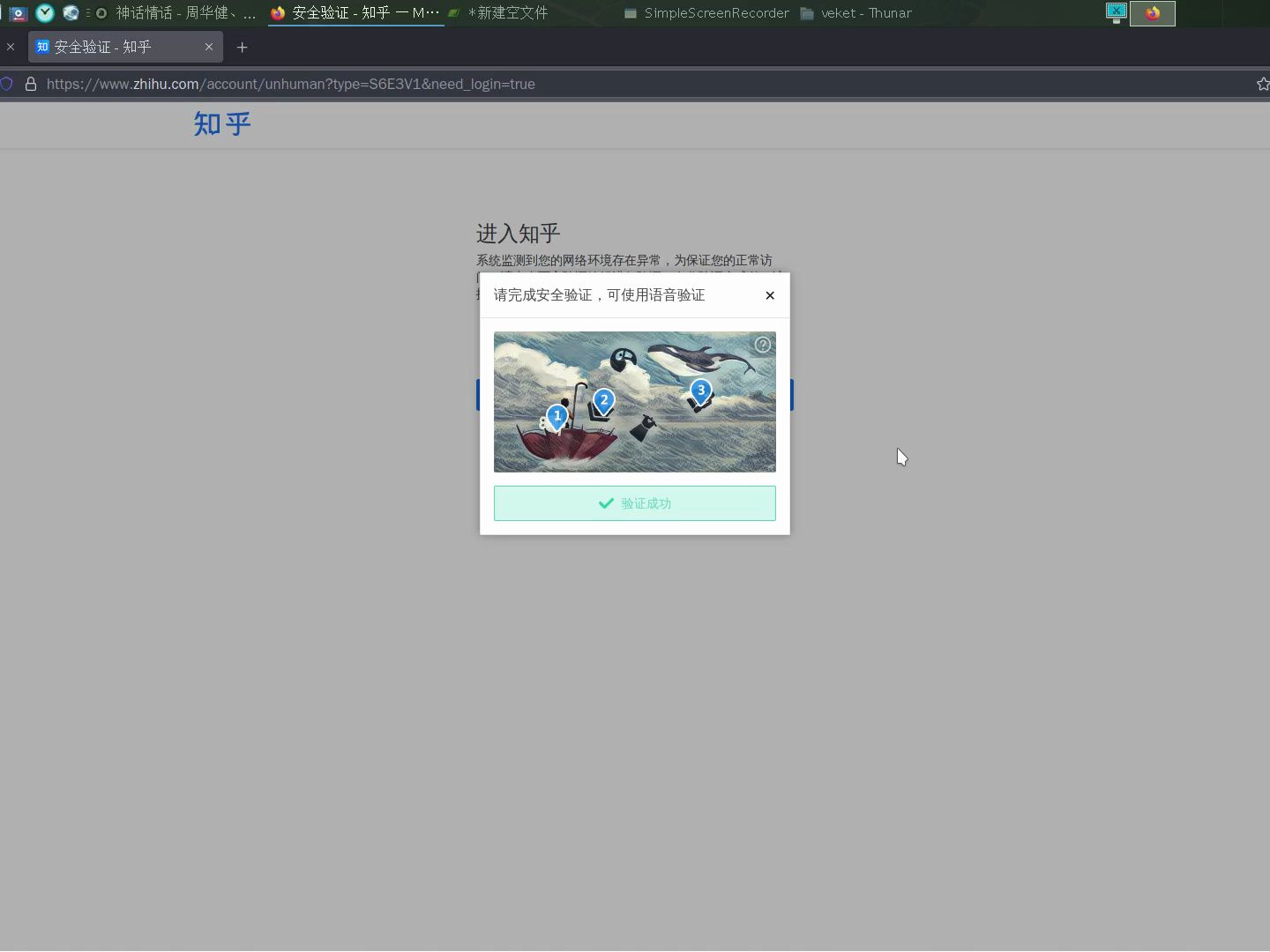Screen dimensions: 1270x952
Task: Click the clock icon in top panel
Action: [45, 12]
